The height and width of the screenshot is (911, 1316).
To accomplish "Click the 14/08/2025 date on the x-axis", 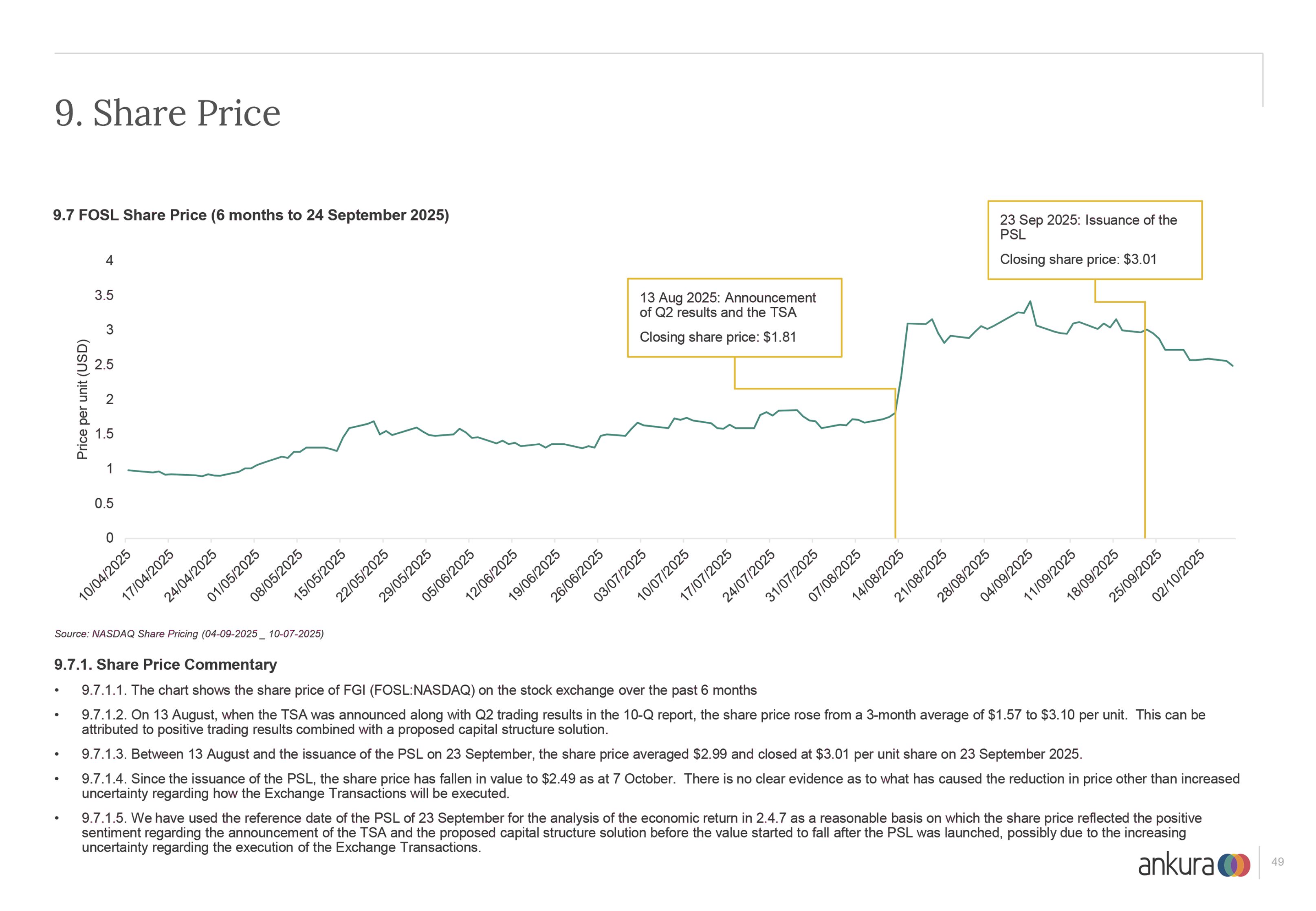I will tap(878, 575).
